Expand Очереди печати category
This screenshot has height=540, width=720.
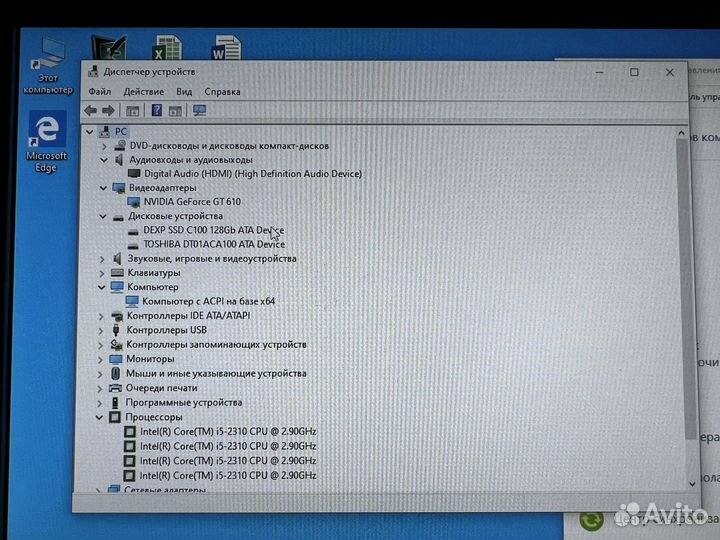100,389
